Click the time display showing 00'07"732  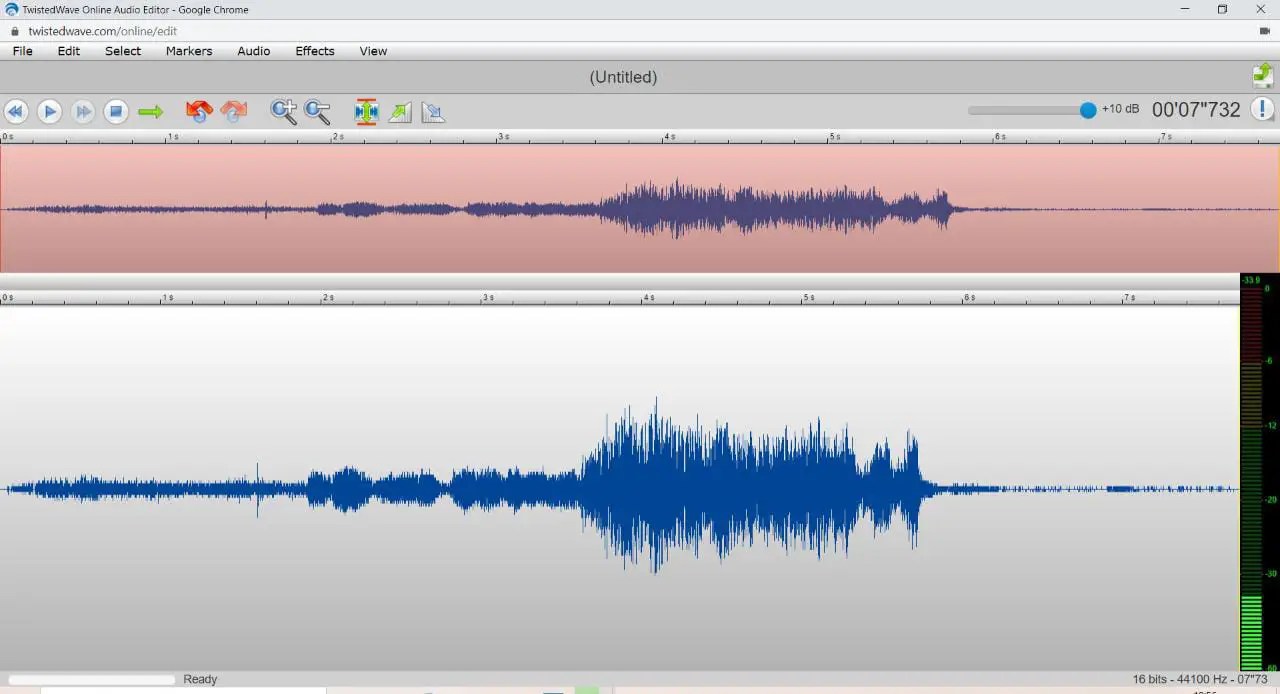pyautogui.click(x=1196, y=110)
